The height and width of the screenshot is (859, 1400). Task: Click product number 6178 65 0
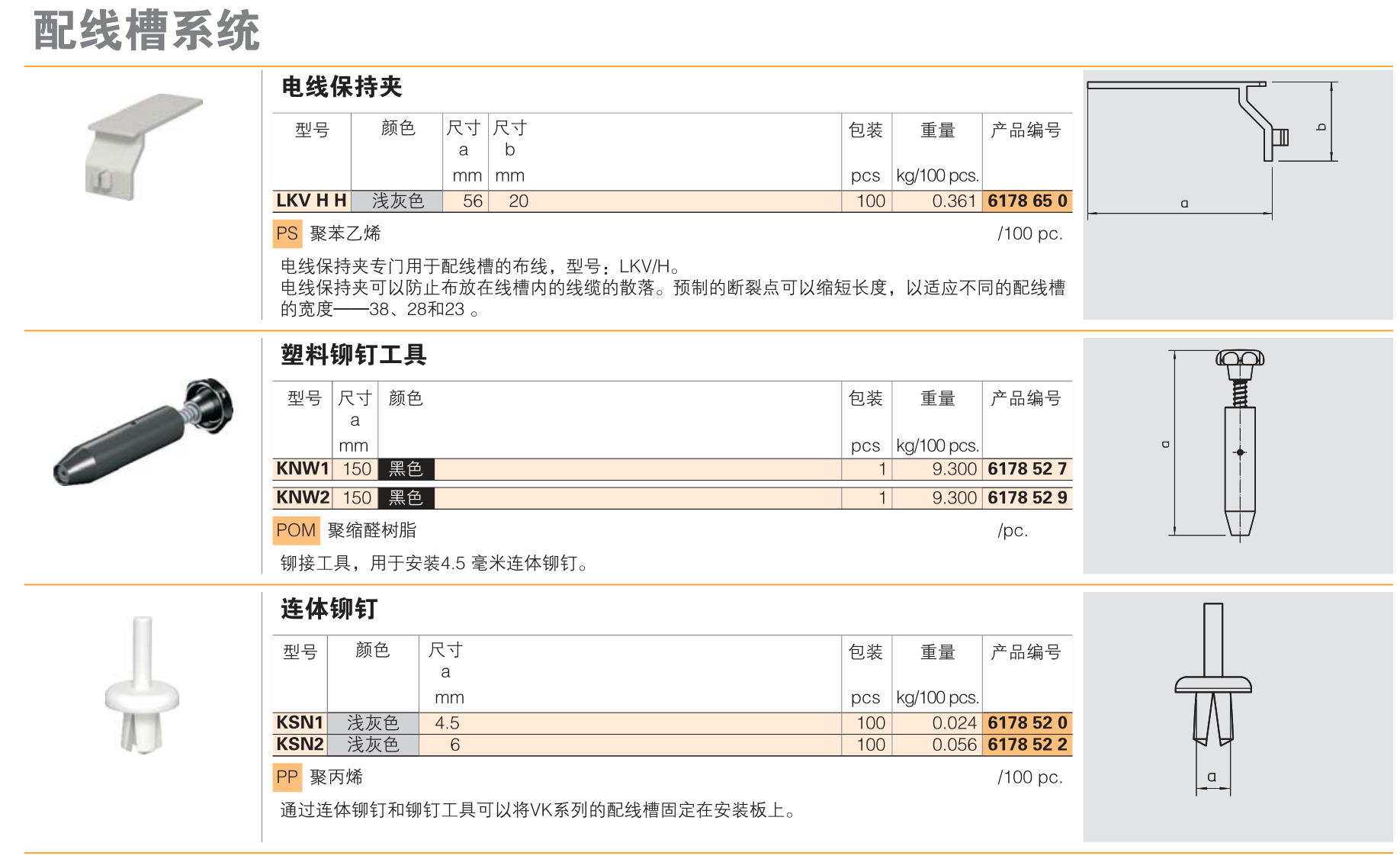1027,201
